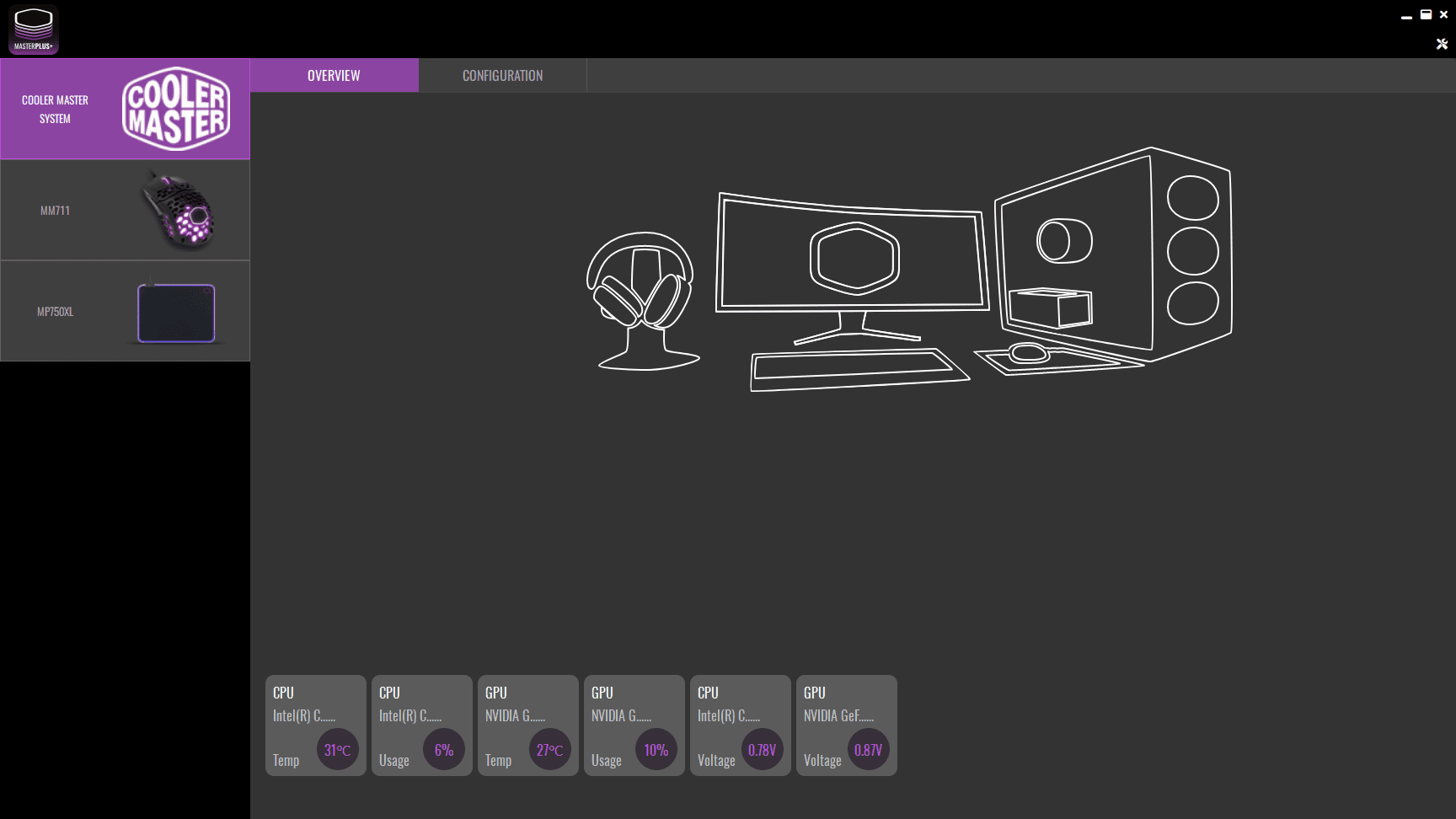Open the CPU Temp 31°C card

[x=316, y=725]
